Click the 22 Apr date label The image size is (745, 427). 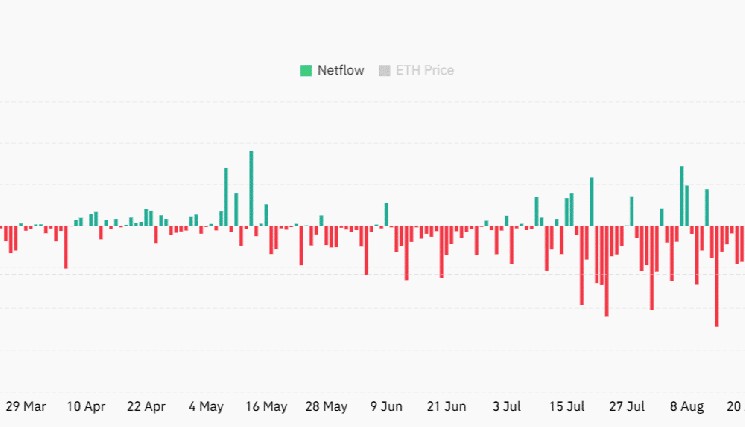pos(146,407)
